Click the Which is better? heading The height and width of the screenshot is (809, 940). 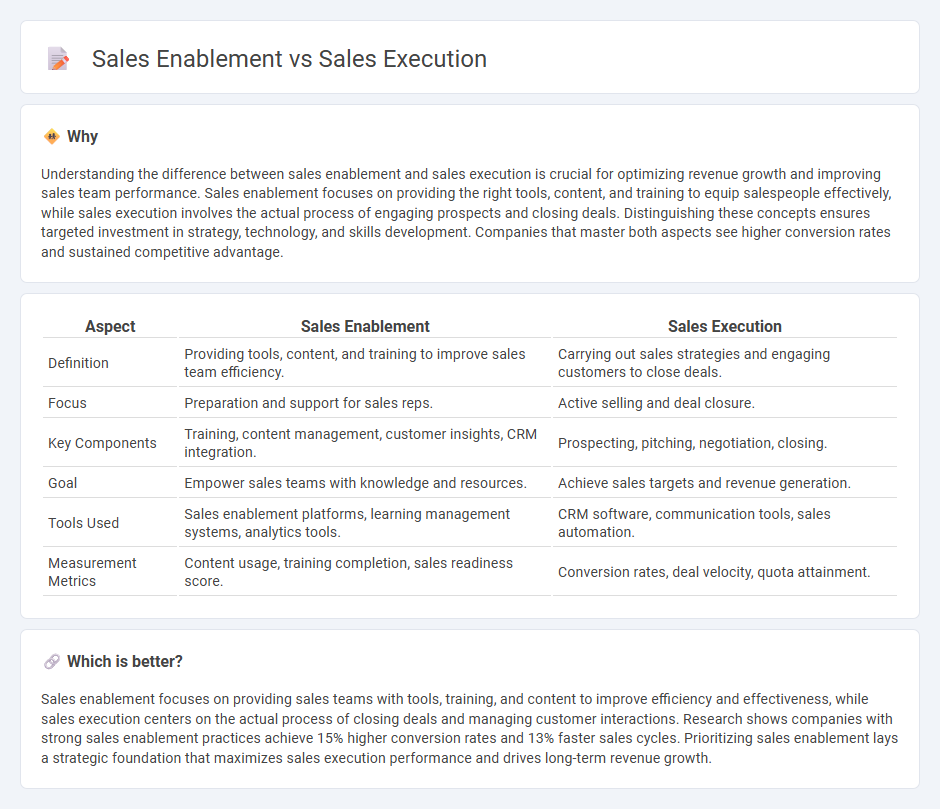[125, 661]
